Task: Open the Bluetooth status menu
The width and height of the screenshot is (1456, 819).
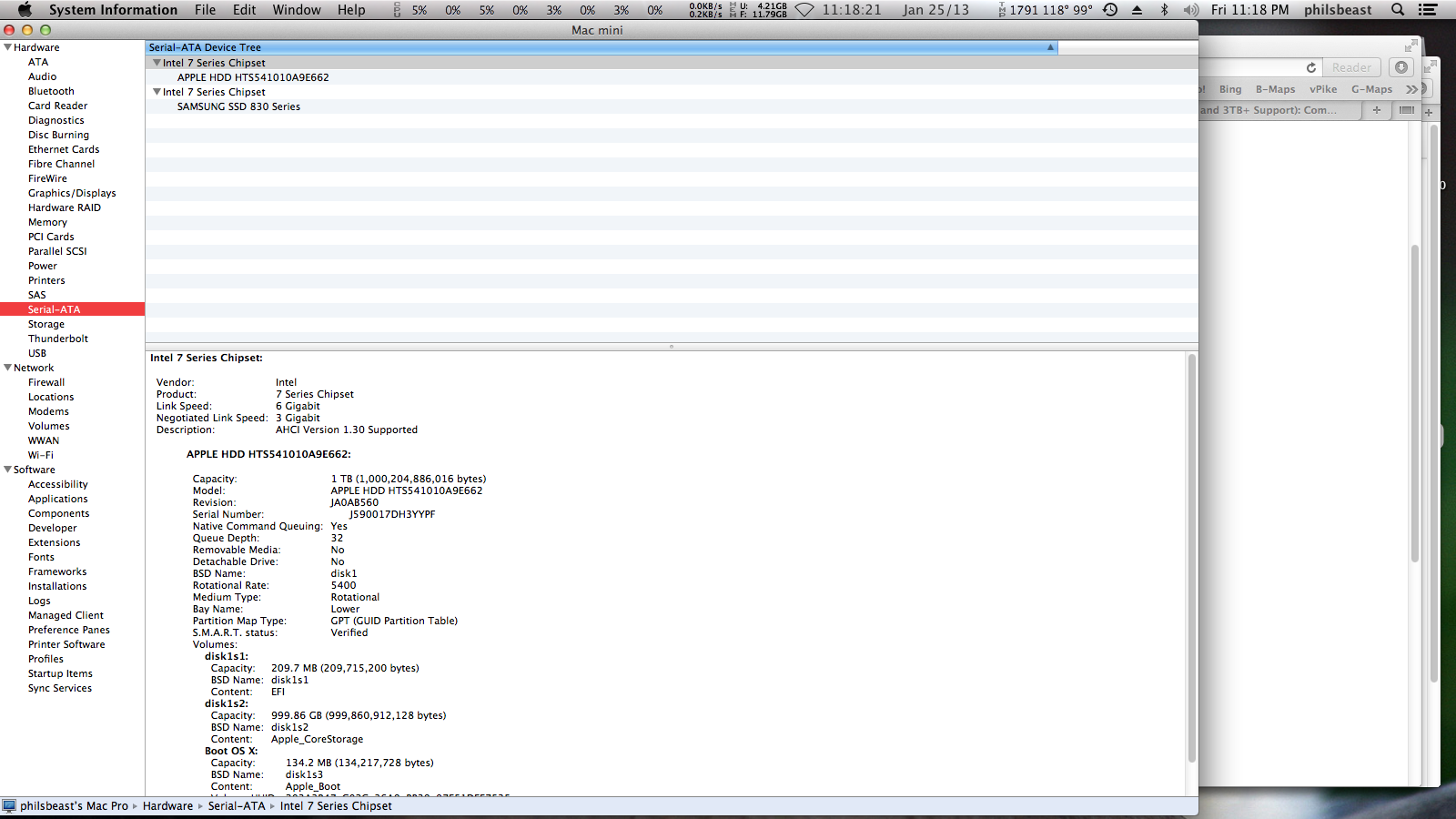Action: pyautogui.click(x=1164, y=10)
